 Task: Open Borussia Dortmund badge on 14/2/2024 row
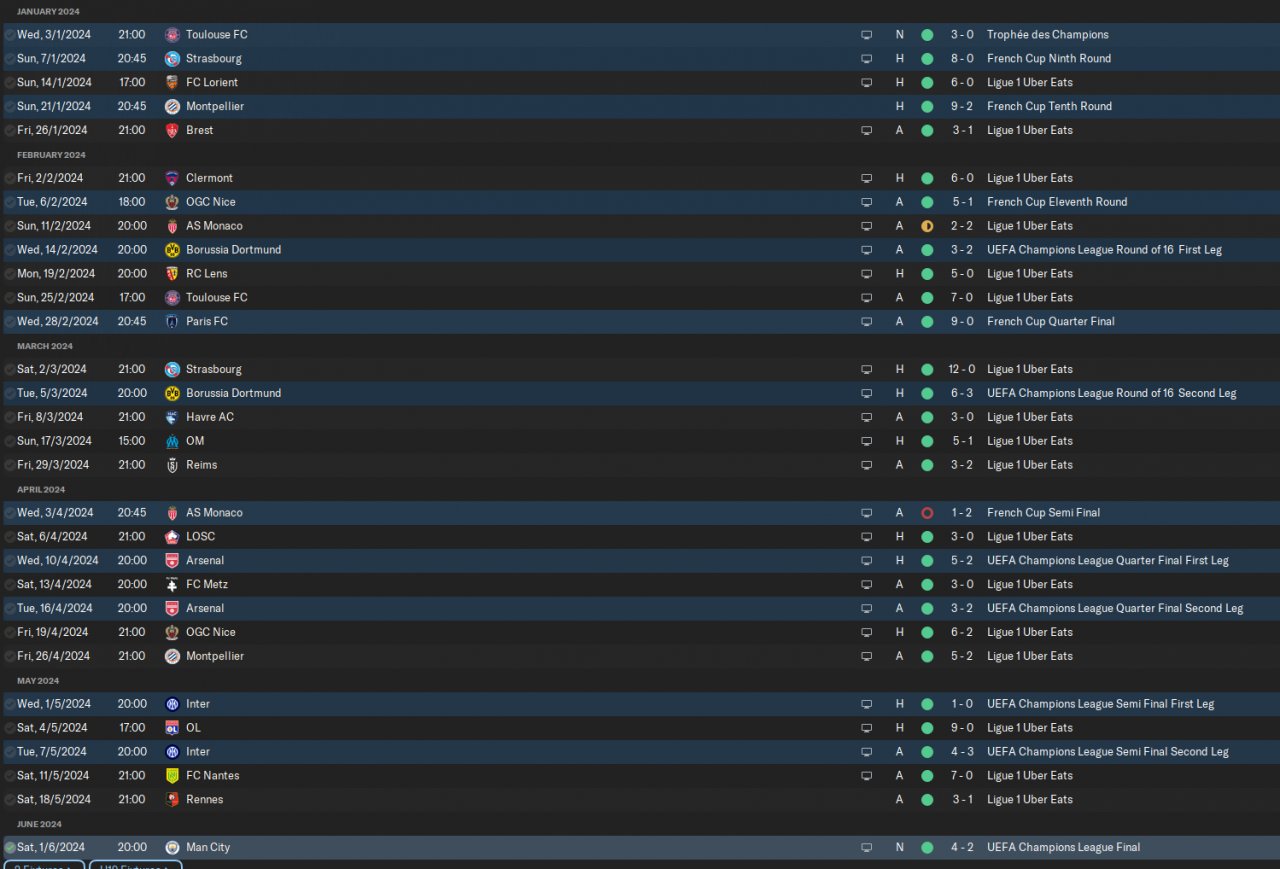172,250
